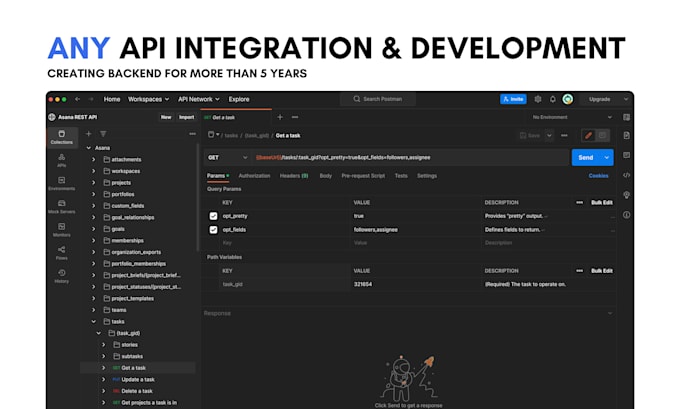Click the comment mode icon
This screenshot has height=409, width=680.
602,136
